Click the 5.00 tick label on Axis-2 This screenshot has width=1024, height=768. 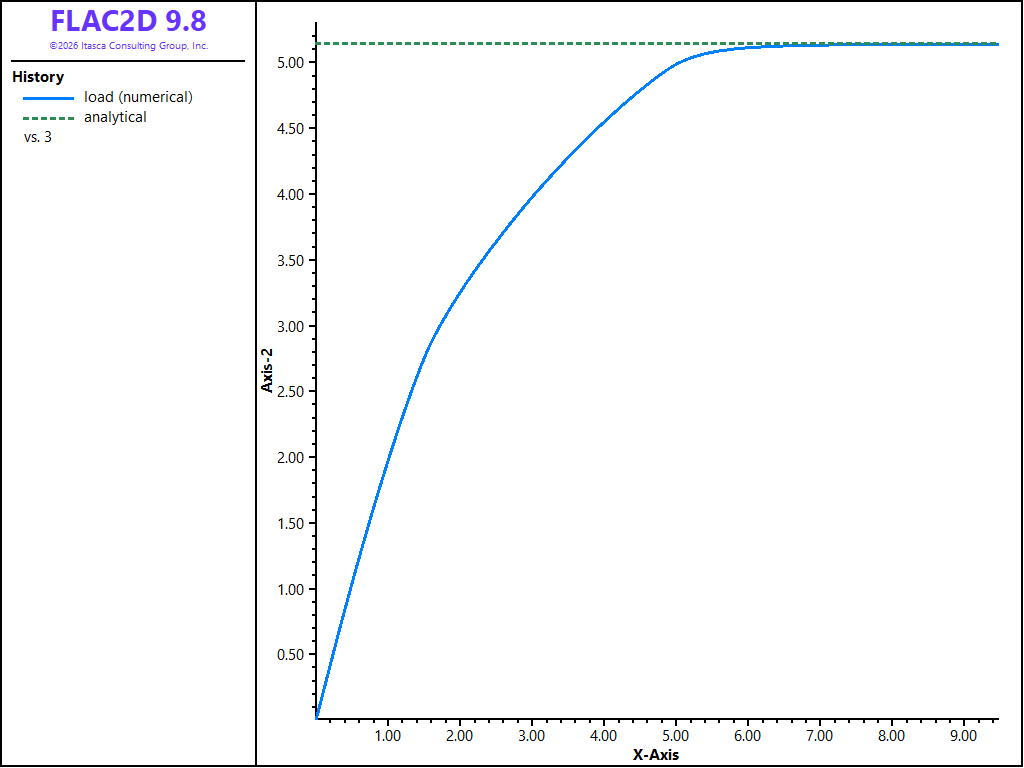(292, 63)
